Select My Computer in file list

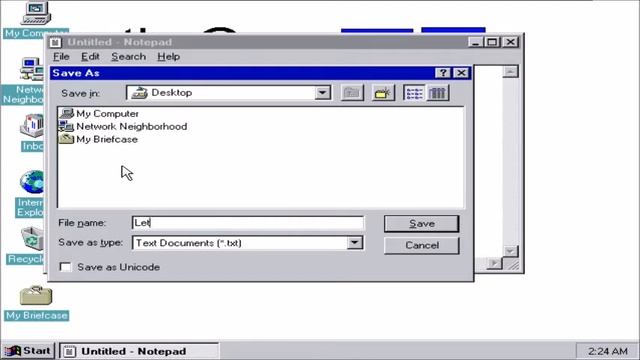99,113
